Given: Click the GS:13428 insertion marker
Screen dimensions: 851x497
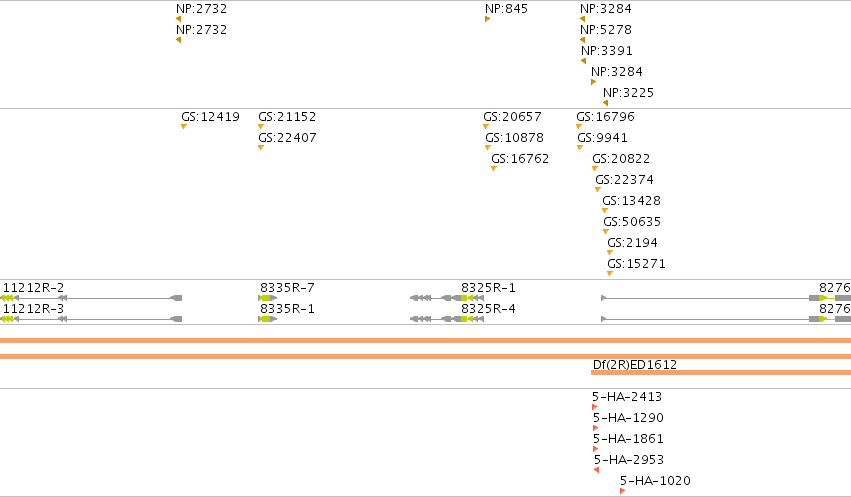Looking at the screenshot, I should click(x=605, y=211).
